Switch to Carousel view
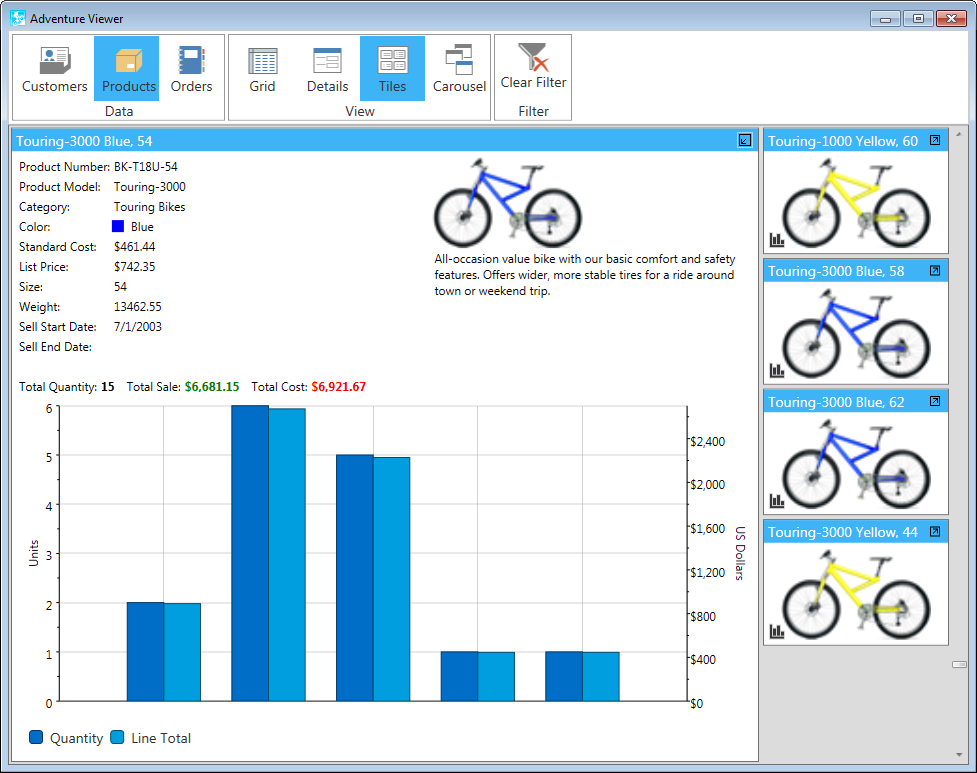Image resolution: width=977 pixels, height=773 pixels. coord(459,69)
